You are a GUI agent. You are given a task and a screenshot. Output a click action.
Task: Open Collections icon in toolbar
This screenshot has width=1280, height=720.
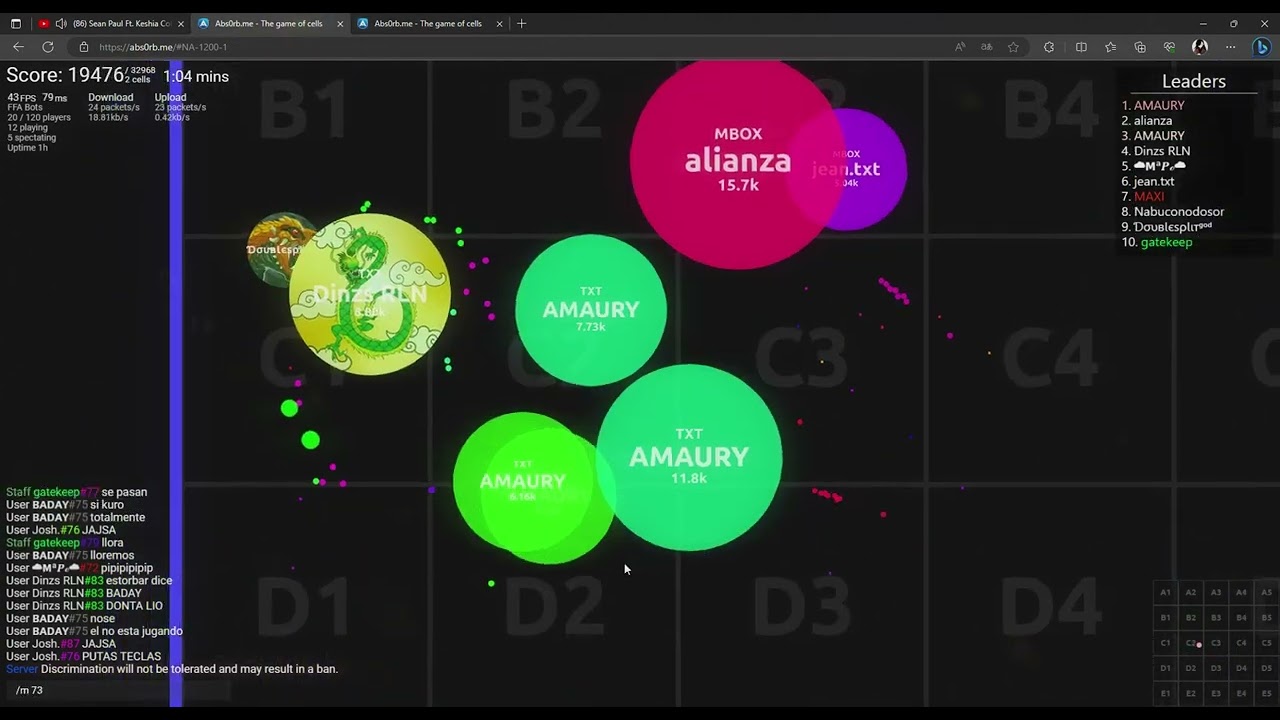(1140, 47)
